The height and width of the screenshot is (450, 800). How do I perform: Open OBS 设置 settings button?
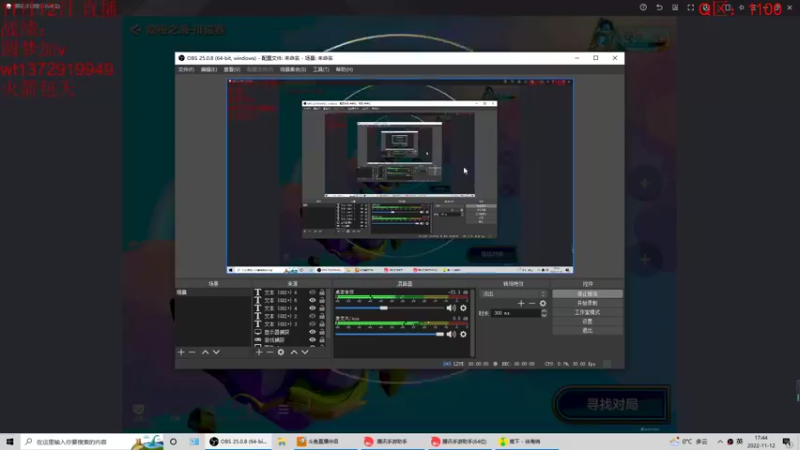pos(587,321)
